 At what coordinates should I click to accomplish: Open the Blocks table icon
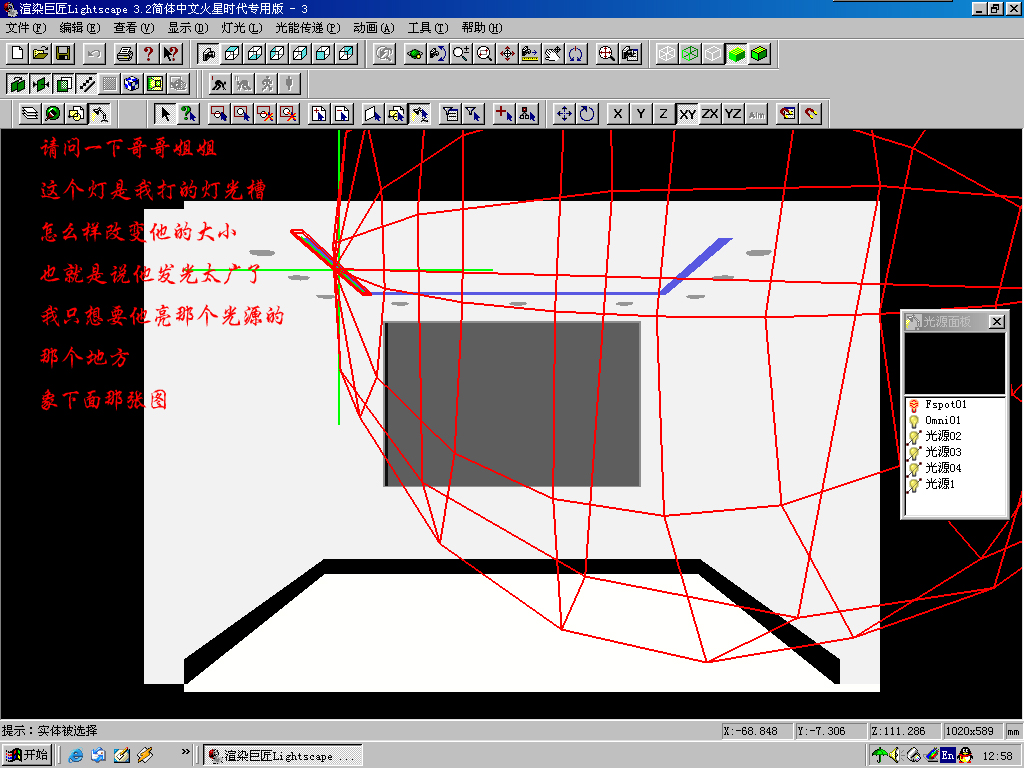click(76, 114)
